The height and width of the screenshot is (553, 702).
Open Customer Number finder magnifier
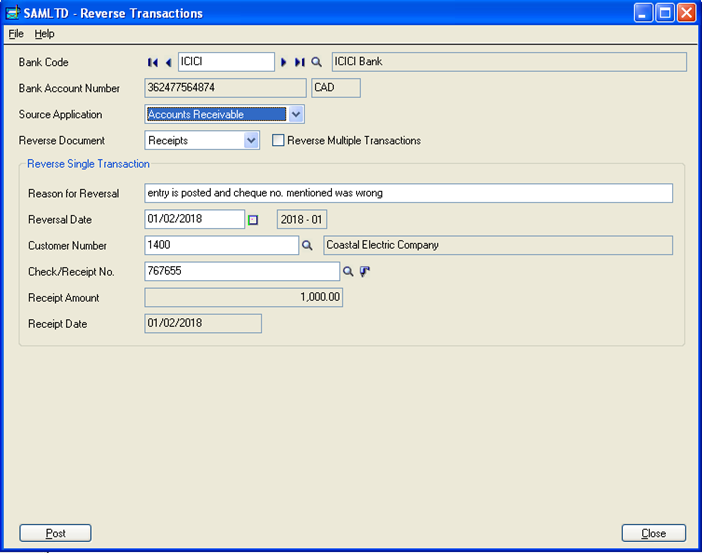pyautogui.click(x=307, y=245)
